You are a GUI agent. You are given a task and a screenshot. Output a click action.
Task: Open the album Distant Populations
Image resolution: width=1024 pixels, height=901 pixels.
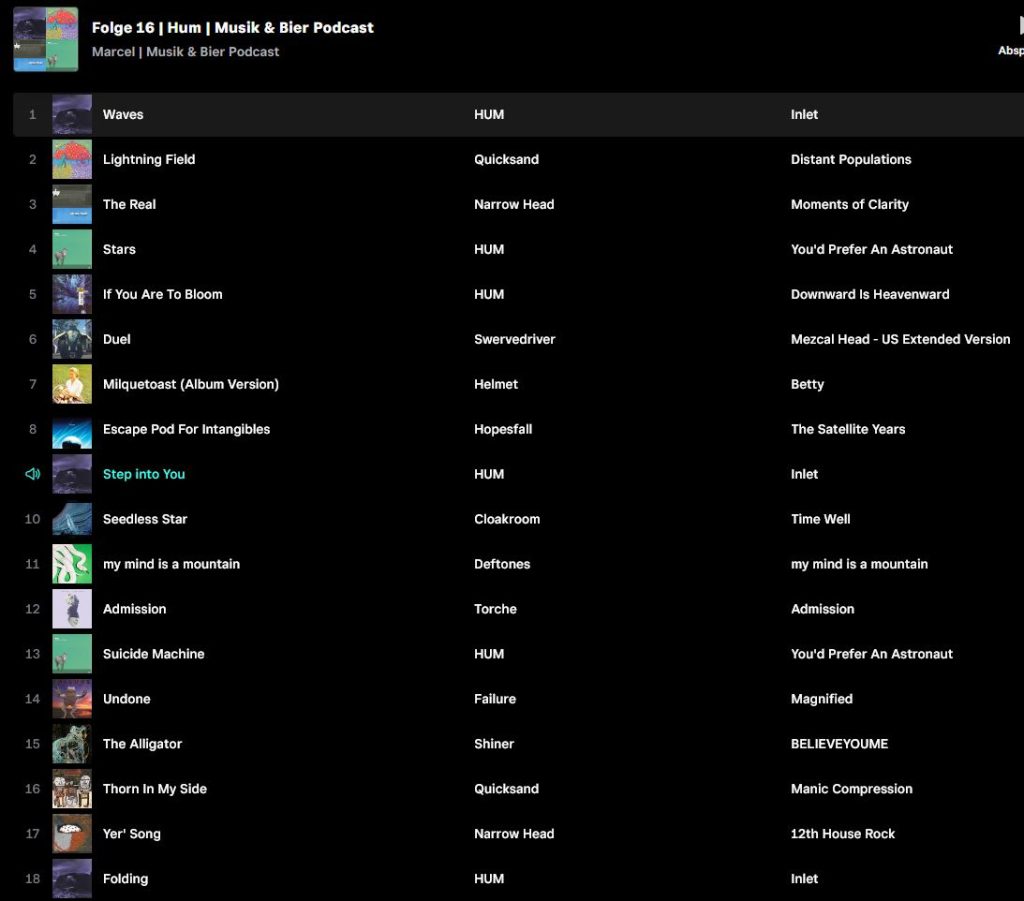click(850, 159)
